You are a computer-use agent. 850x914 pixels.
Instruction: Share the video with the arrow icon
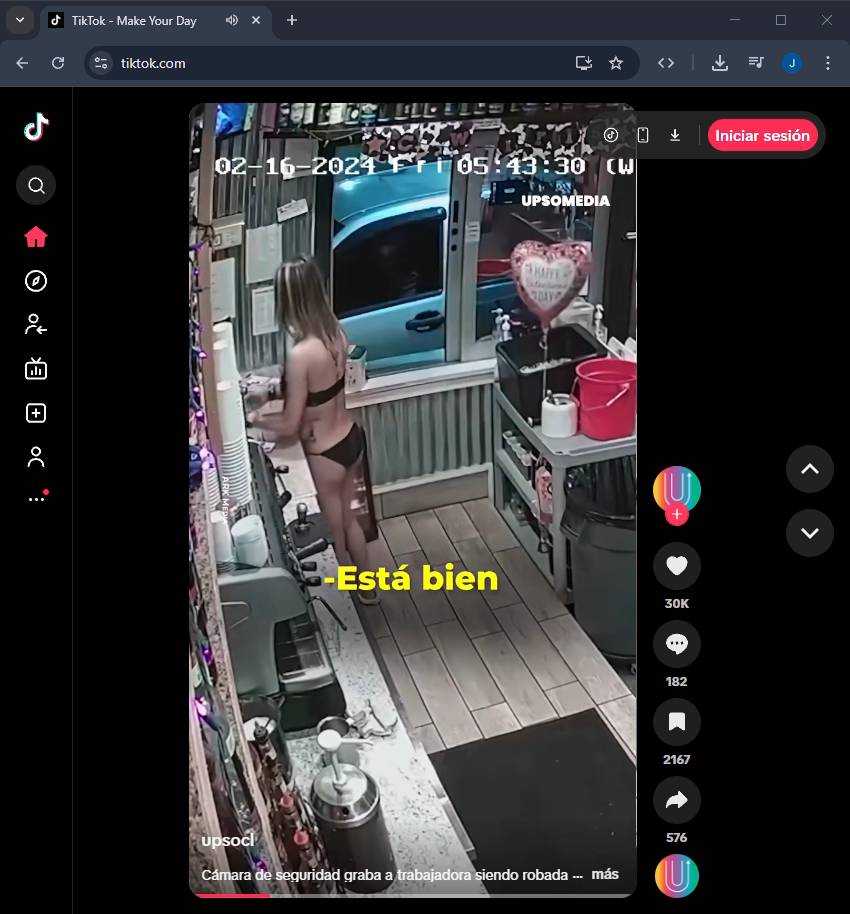pyautogui.click(x=677, y=800)
